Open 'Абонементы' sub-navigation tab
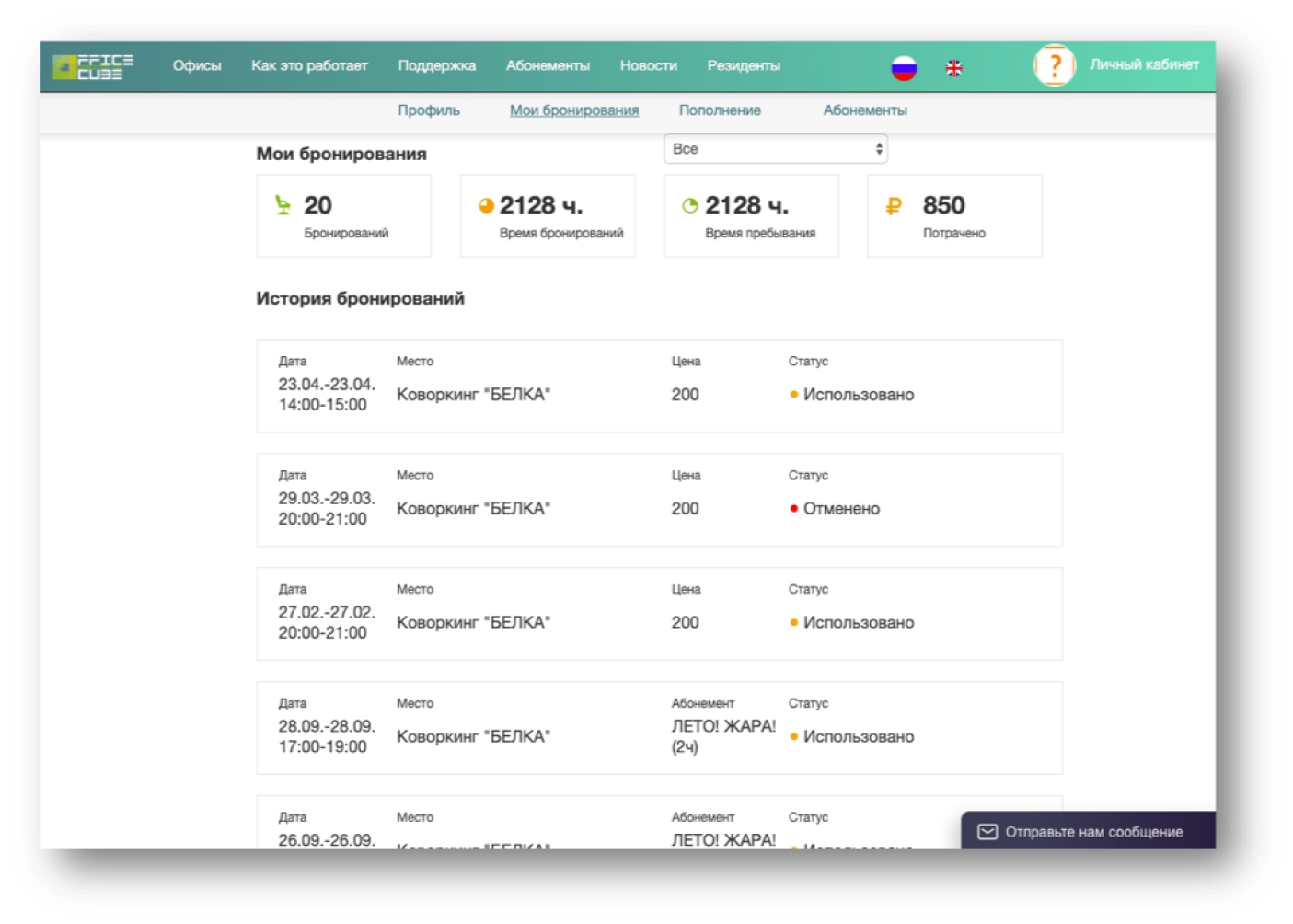The image size is (1293, 924). (864, 110)
